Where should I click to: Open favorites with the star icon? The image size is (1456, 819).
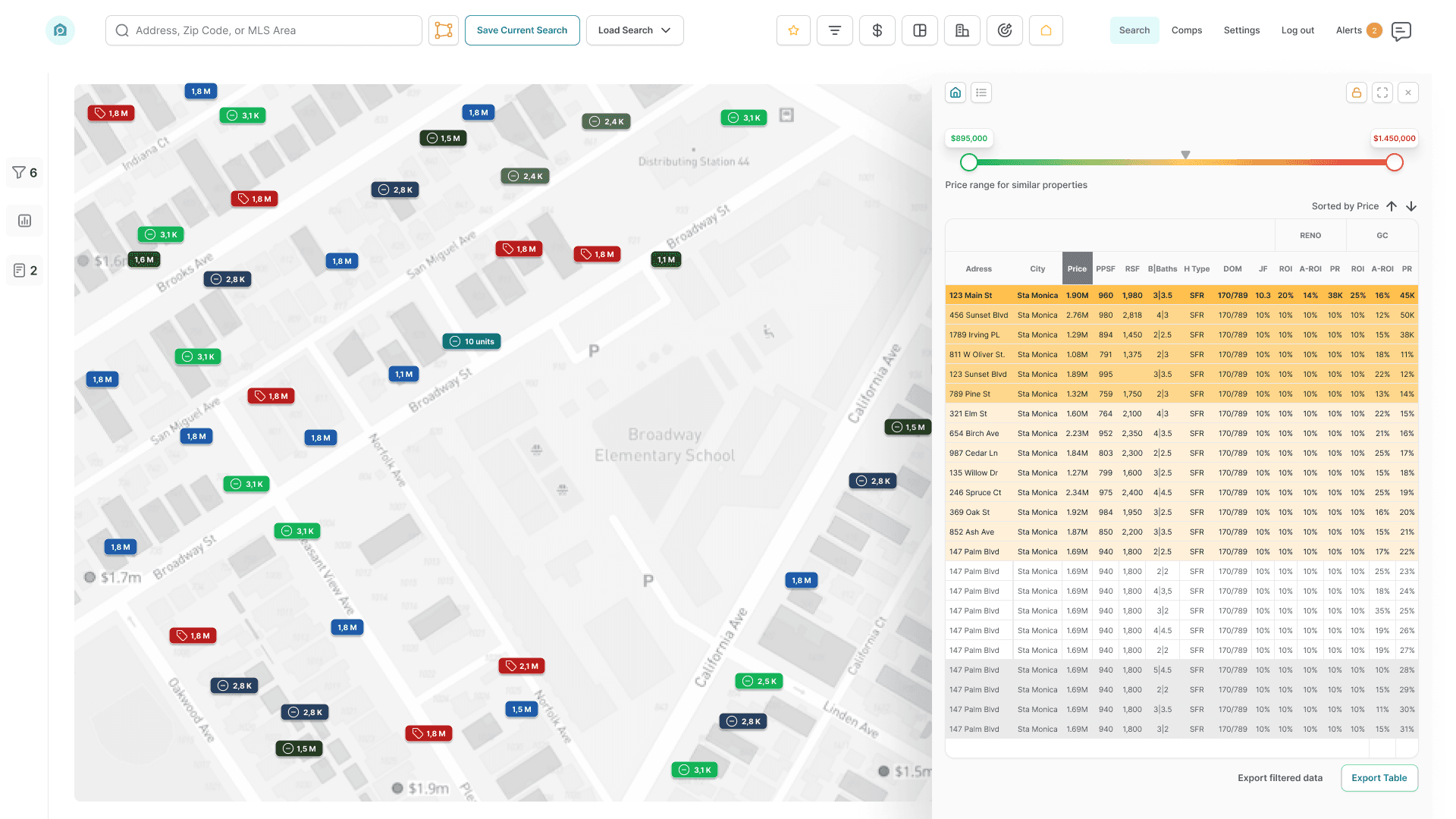click(x=794, y=30)
